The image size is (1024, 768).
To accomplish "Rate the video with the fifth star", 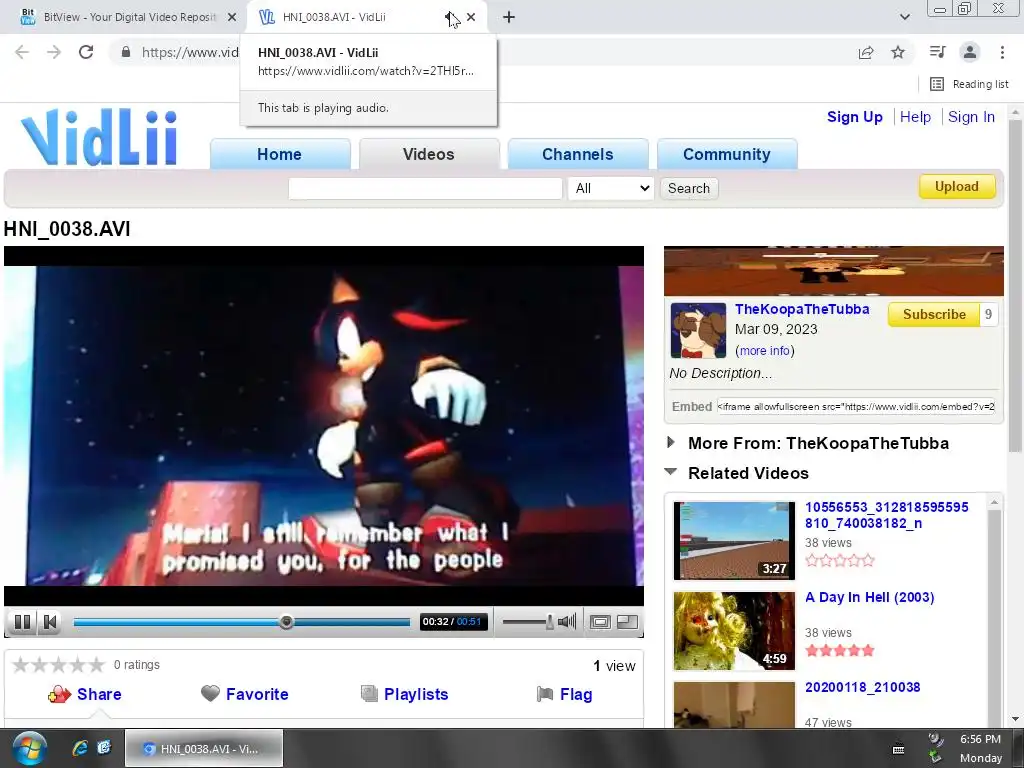I will pyautogui.click(x=97, y=665).
